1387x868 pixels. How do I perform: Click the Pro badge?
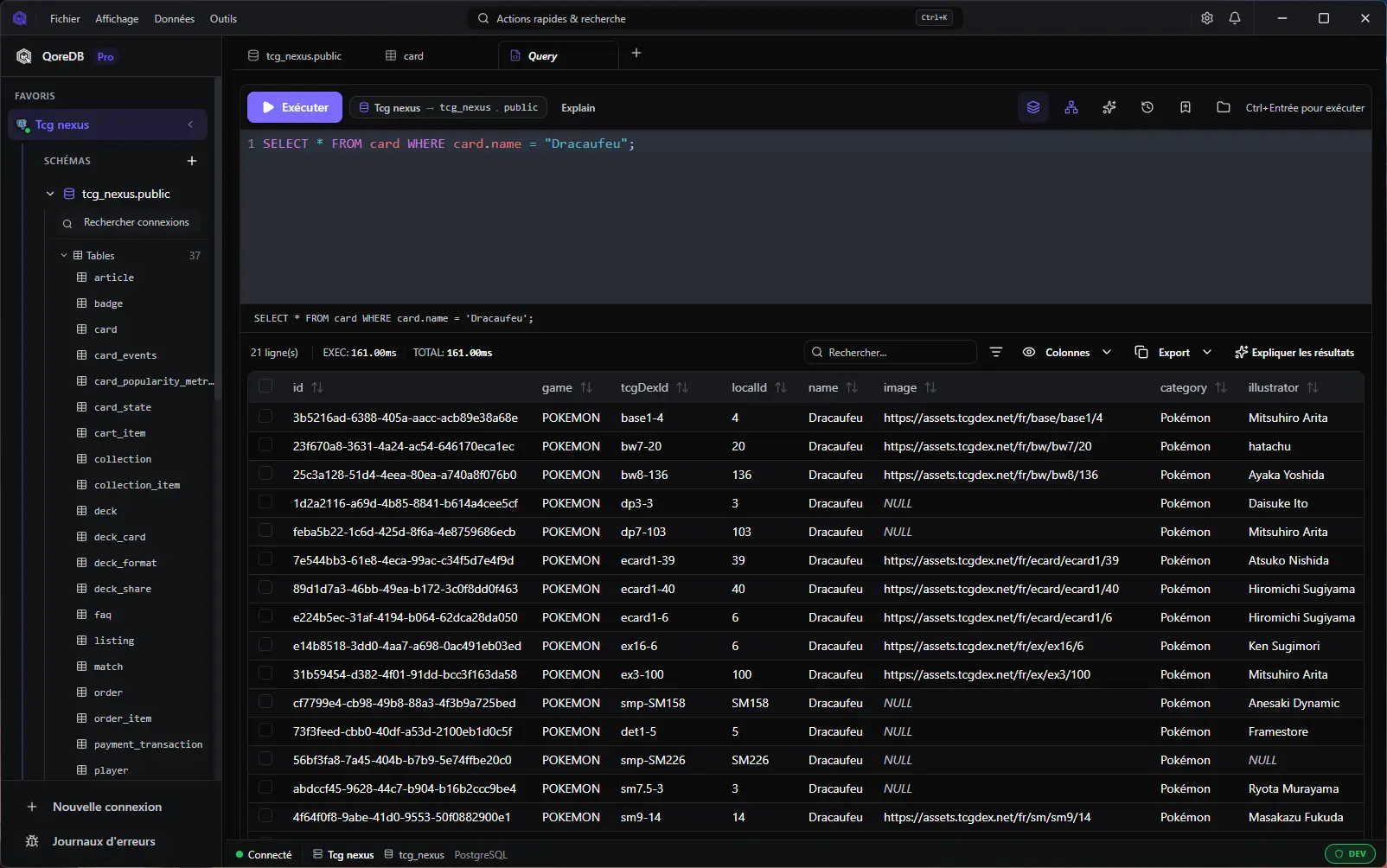point(105,57)
